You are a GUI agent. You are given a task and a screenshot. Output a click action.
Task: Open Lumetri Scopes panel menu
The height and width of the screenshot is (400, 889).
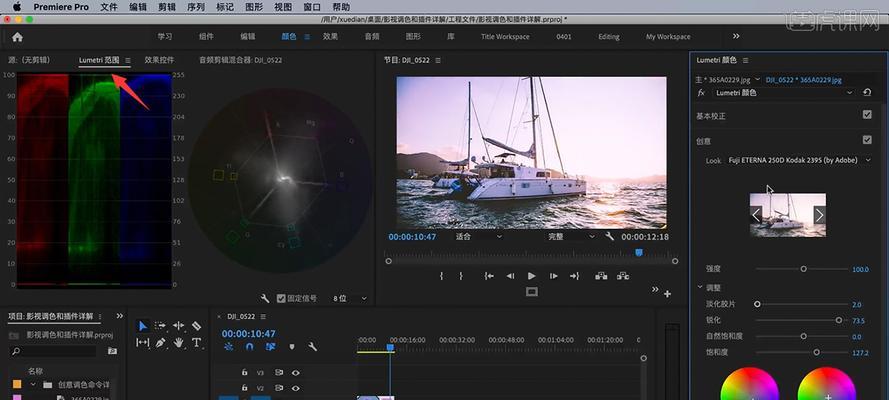point(128,59)
